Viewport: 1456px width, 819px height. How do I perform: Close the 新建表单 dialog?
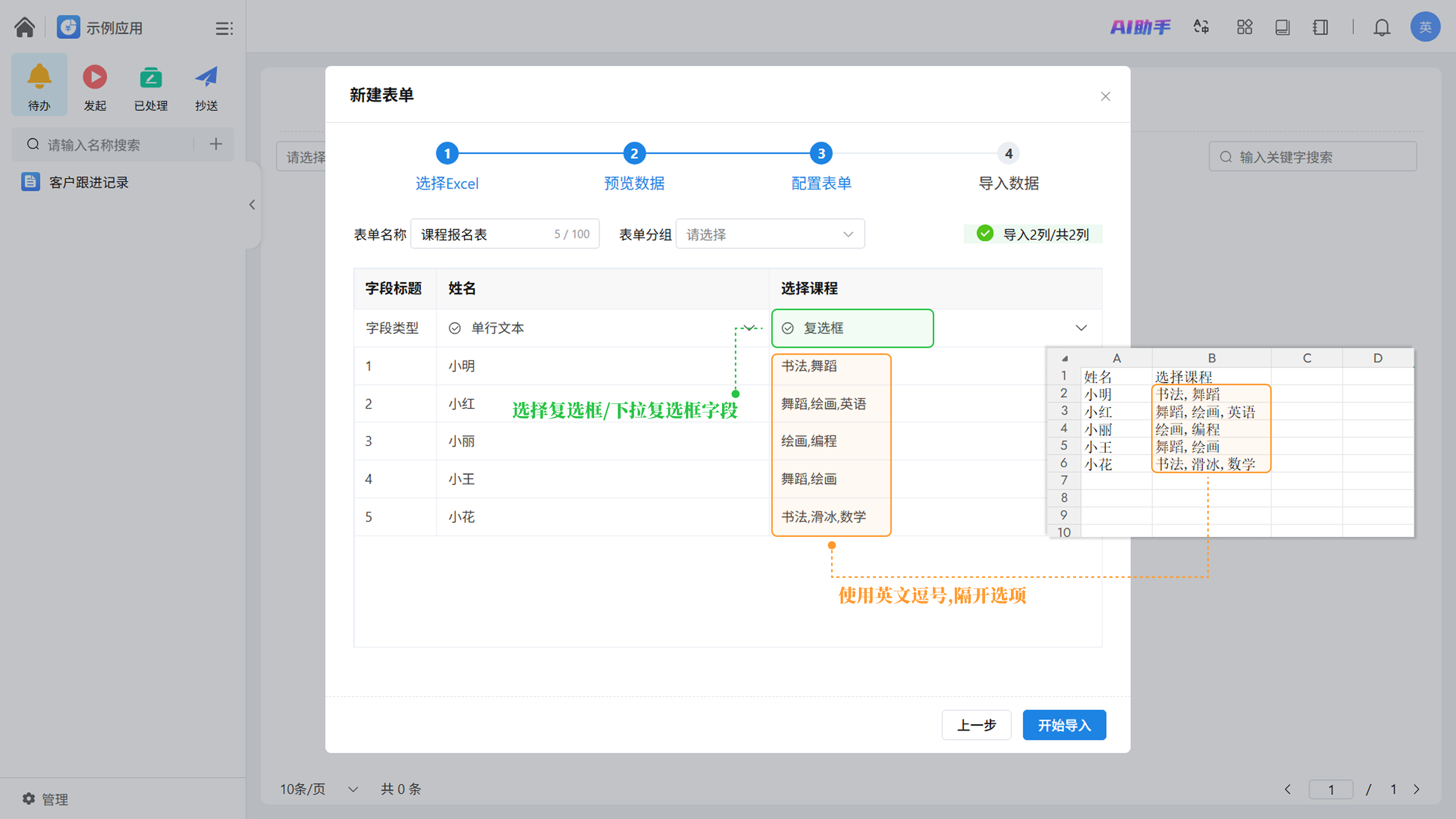pyautogui.click(x=1105, y=97)
